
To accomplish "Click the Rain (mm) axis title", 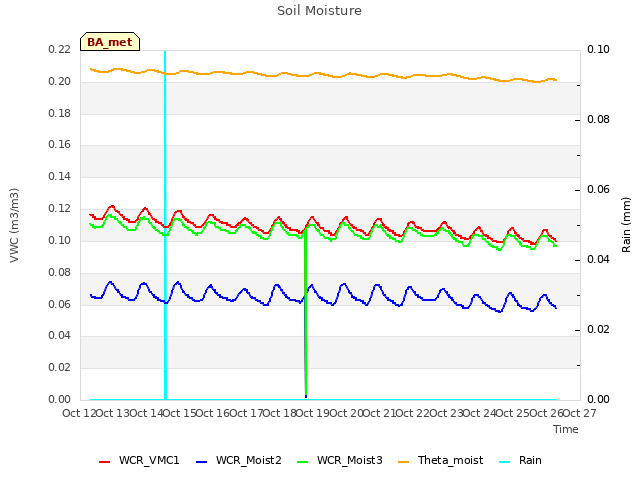I will pyautogui.click(x=626, y=225).
